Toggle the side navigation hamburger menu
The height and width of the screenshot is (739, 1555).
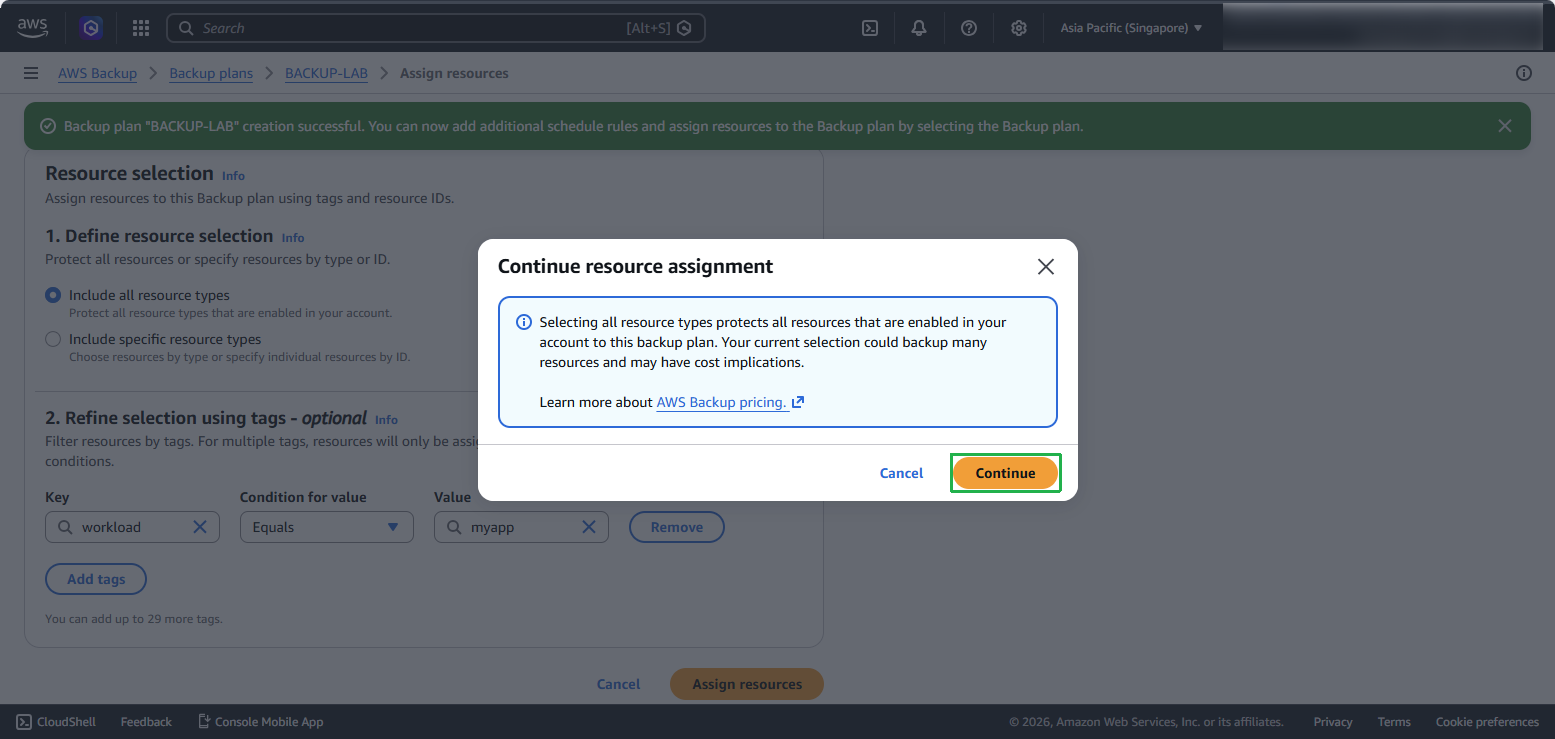point(31,73)
